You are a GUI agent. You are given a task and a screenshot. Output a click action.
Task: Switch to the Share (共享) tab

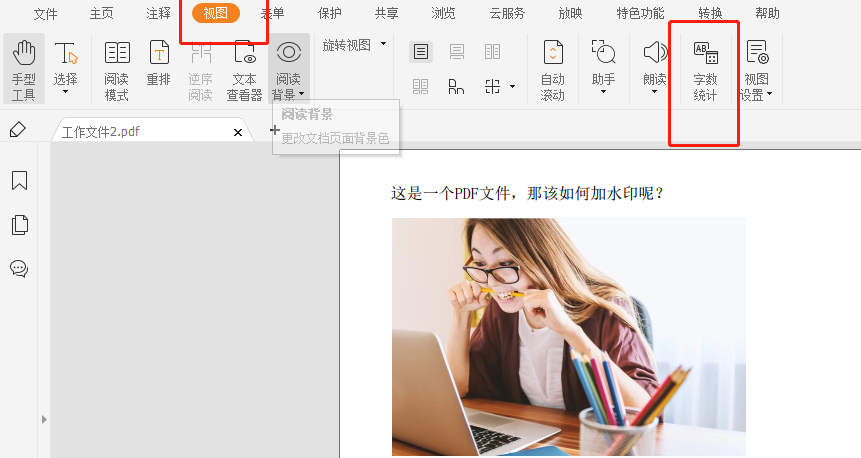click(387, 14)
